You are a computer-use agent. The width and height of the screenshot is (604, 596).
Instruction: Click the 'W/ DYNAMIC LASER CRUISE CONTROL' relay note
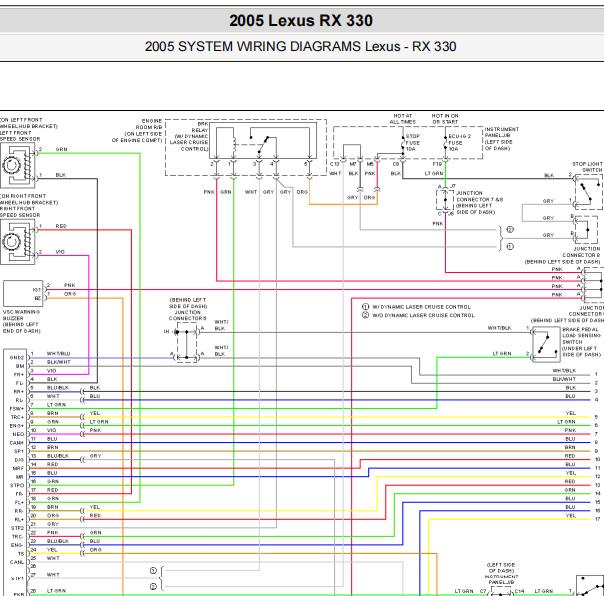point(191,143)
